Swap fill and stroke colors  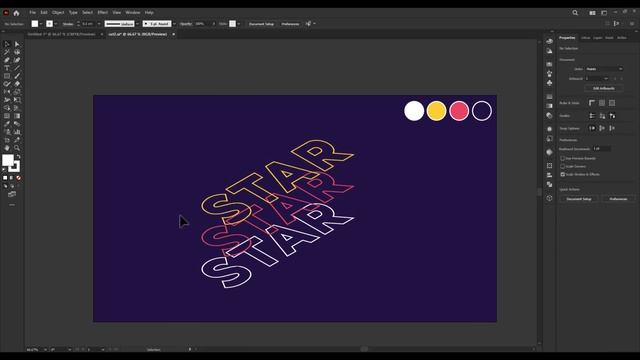[18, 156]
